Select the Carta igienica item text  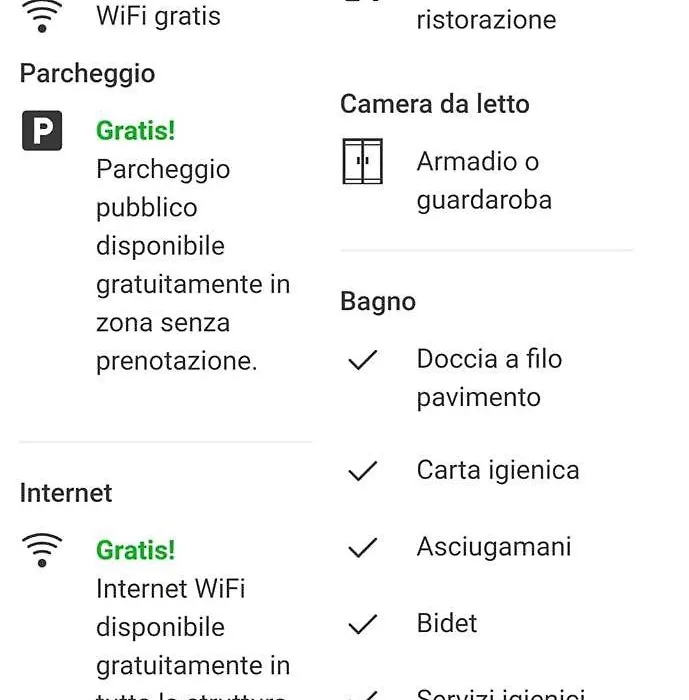point(498,471)
